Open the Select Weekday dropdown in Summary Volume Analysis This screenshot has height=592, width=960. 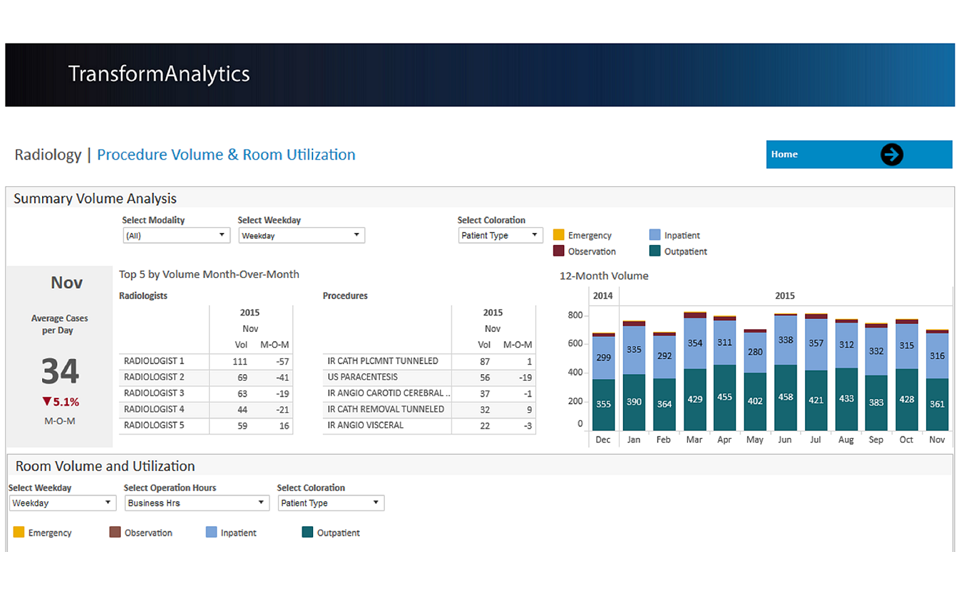[x=301, y=235]
